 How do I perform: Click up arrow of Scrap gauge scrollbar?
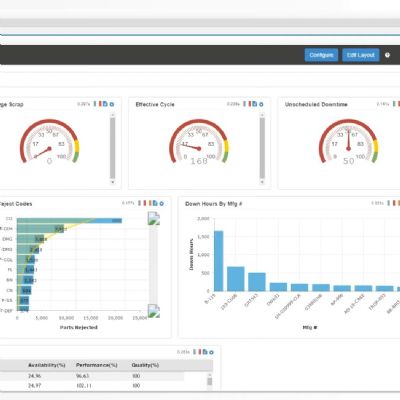(x=113, y=115)
